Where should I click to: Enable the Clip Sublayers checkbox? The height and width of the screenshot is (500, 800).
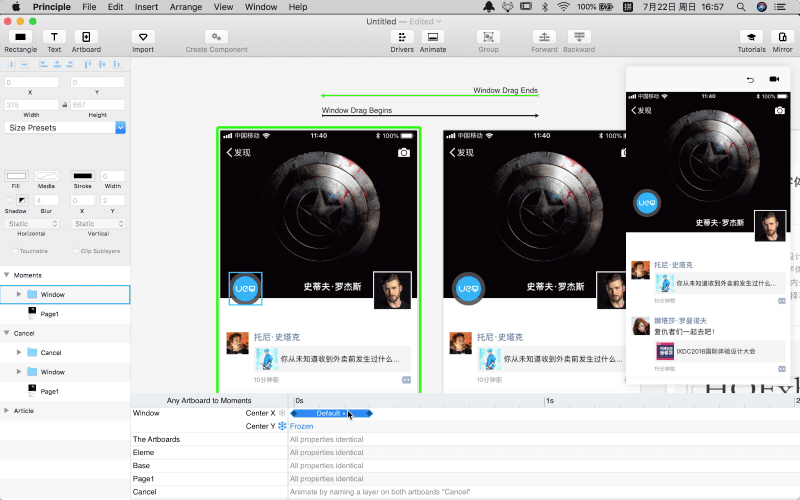[x=76, y=251]
